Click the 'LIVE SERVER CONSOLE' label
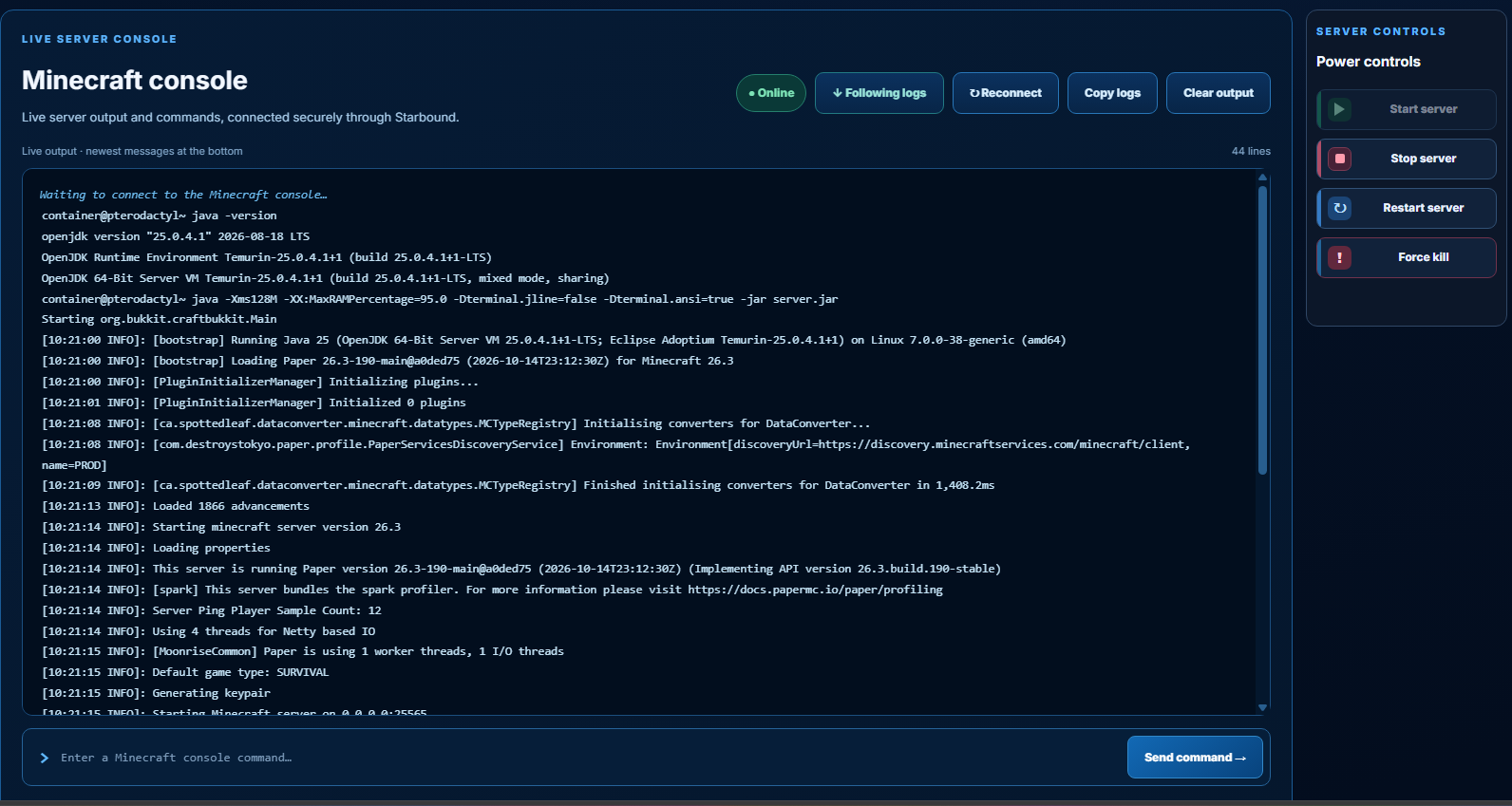The height and width of the screenshot is (806, 1512). point(100,39)
